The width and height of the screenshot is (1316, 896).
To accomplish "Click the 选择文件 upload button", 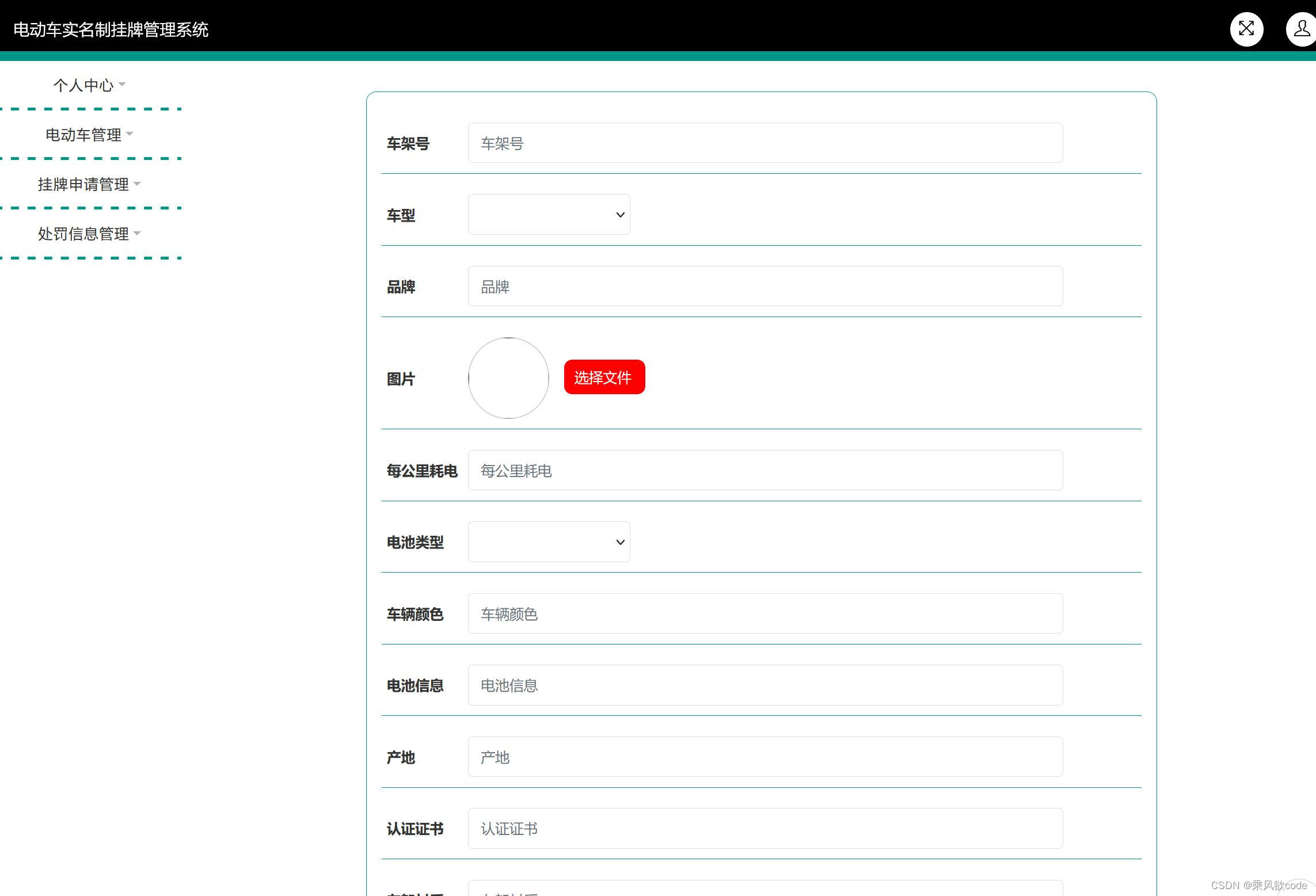I will [x=604, y=378].
